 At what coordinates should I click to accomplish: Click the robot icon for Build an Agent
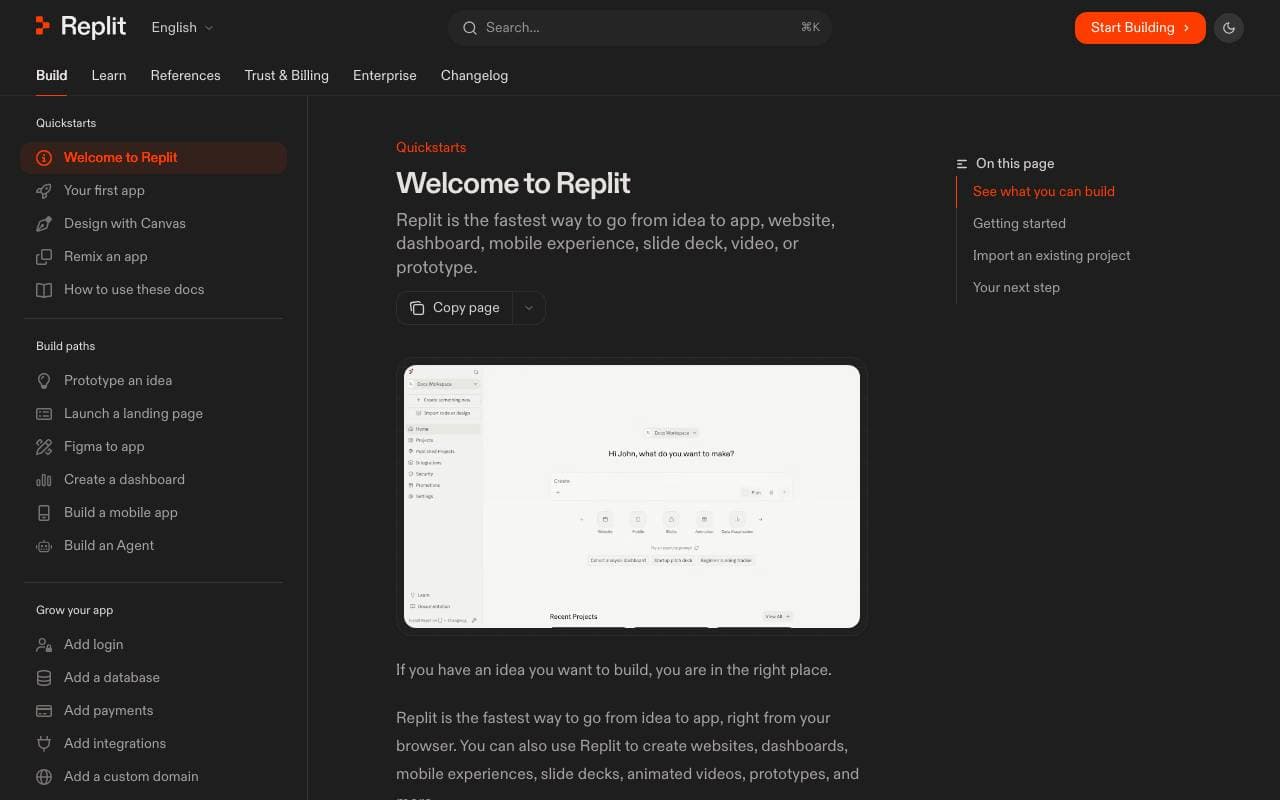[44, 546]
